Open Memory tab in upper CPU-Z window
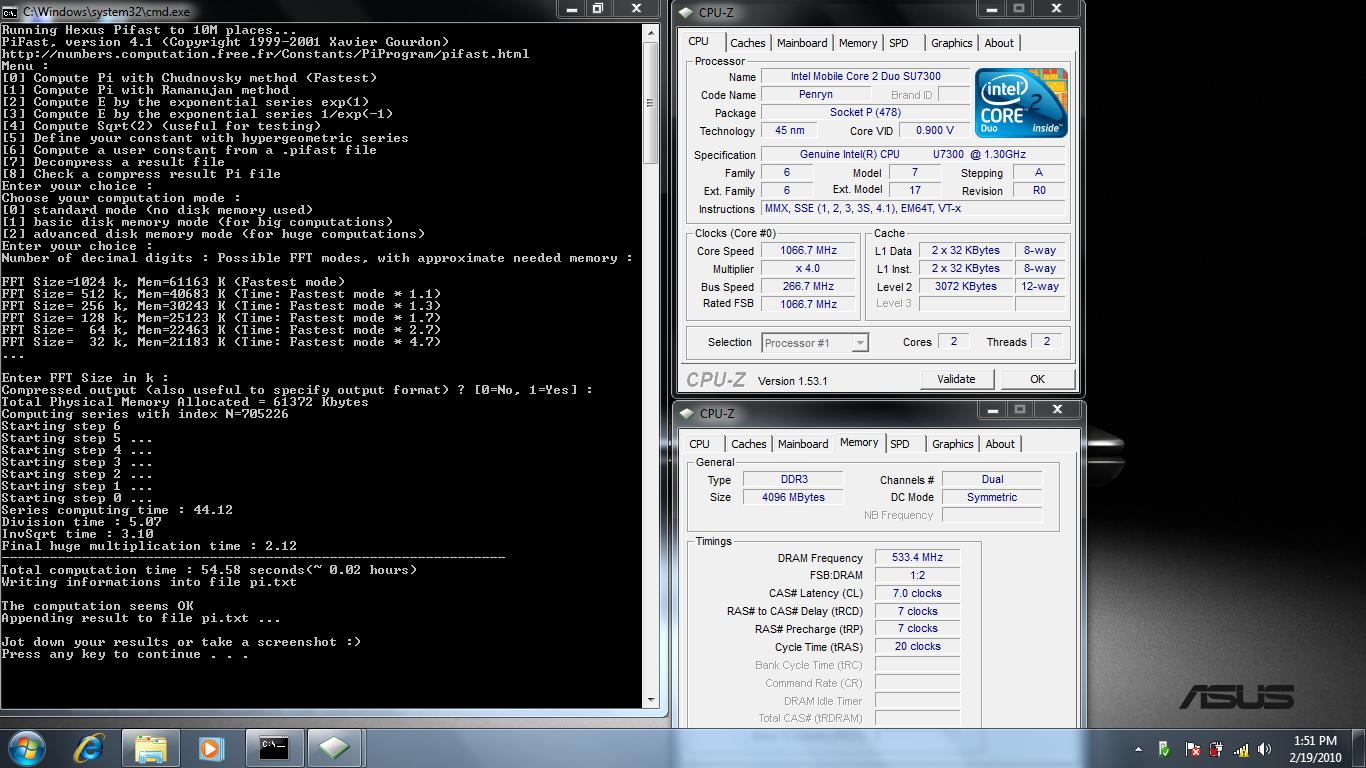This screenshot has width=1366, height=768. (858, 43)
